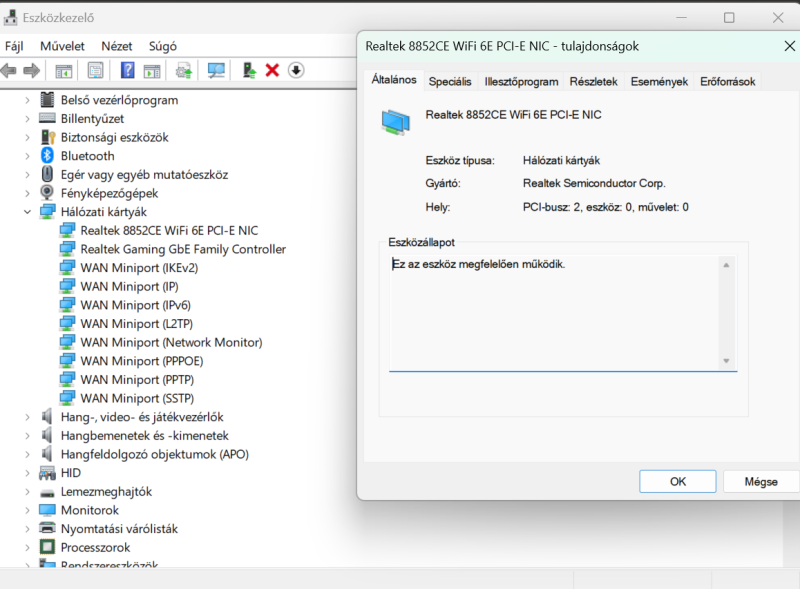
Task: Switch to the Részletek tab
Action: click(593, 82)
